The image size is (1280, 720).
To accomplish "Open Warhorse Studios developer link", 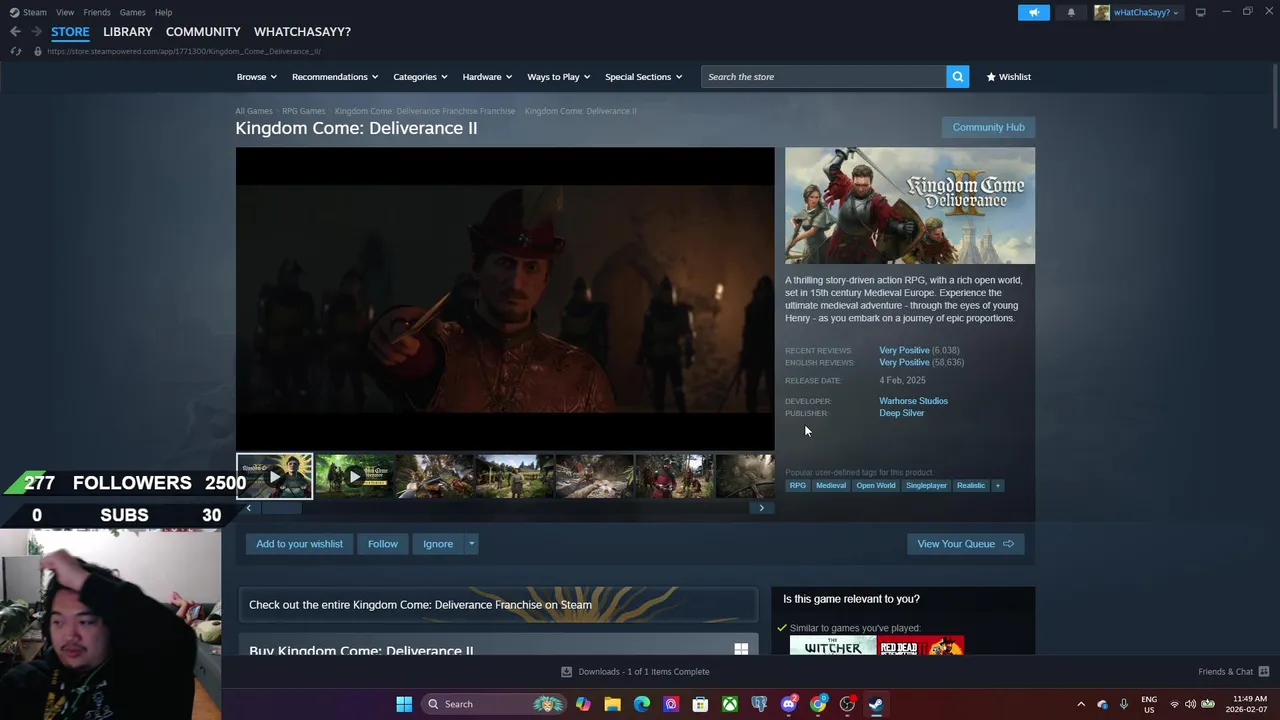I will (913, 401).
